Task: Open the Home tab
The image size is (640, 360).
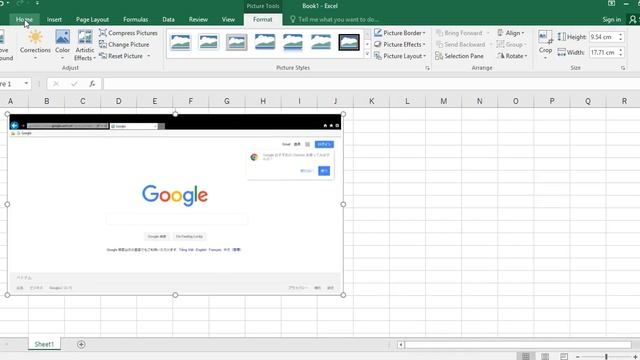Action: coord(24,19)
